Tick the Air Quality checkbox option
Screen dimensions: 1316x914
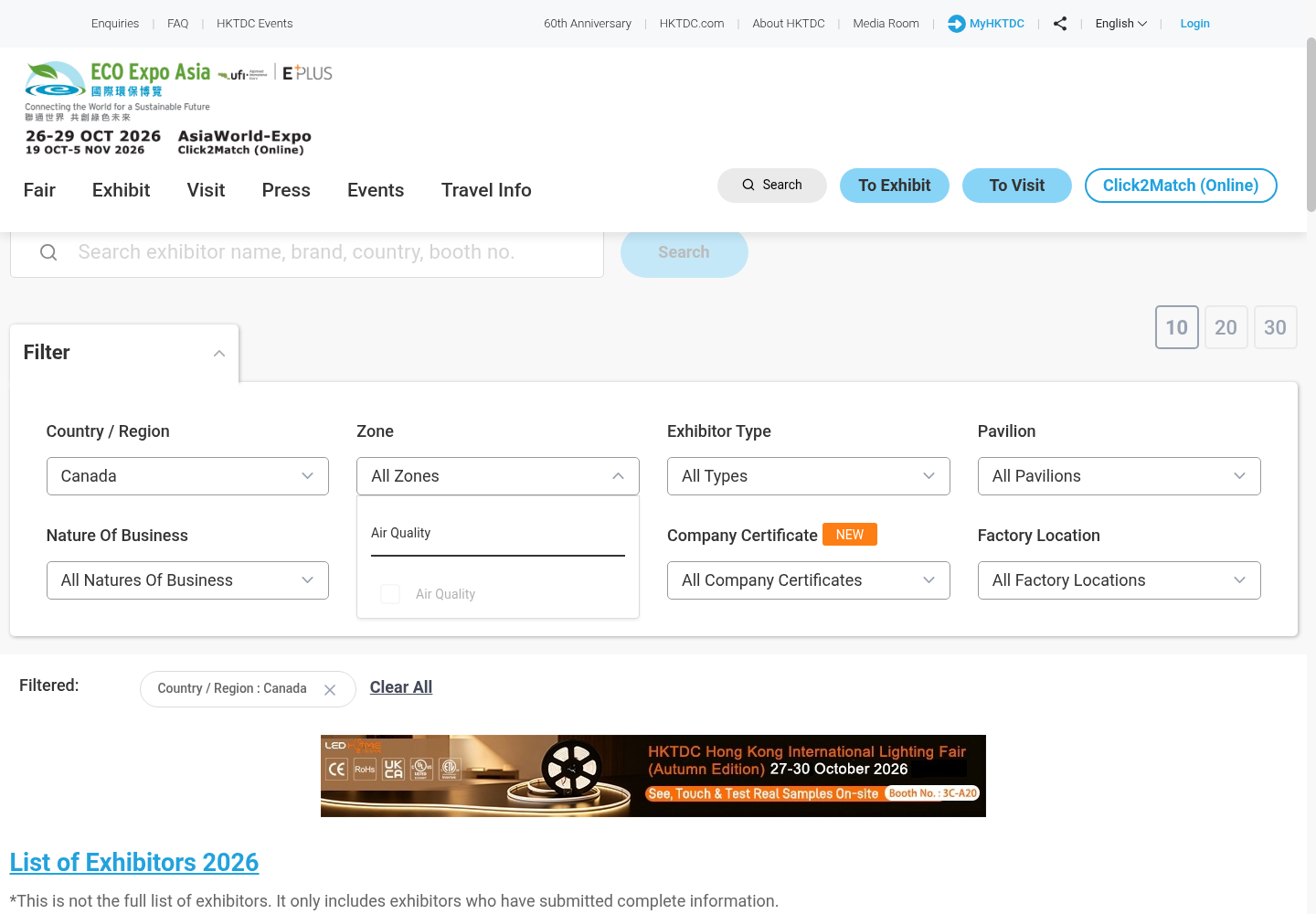[390, 594]
